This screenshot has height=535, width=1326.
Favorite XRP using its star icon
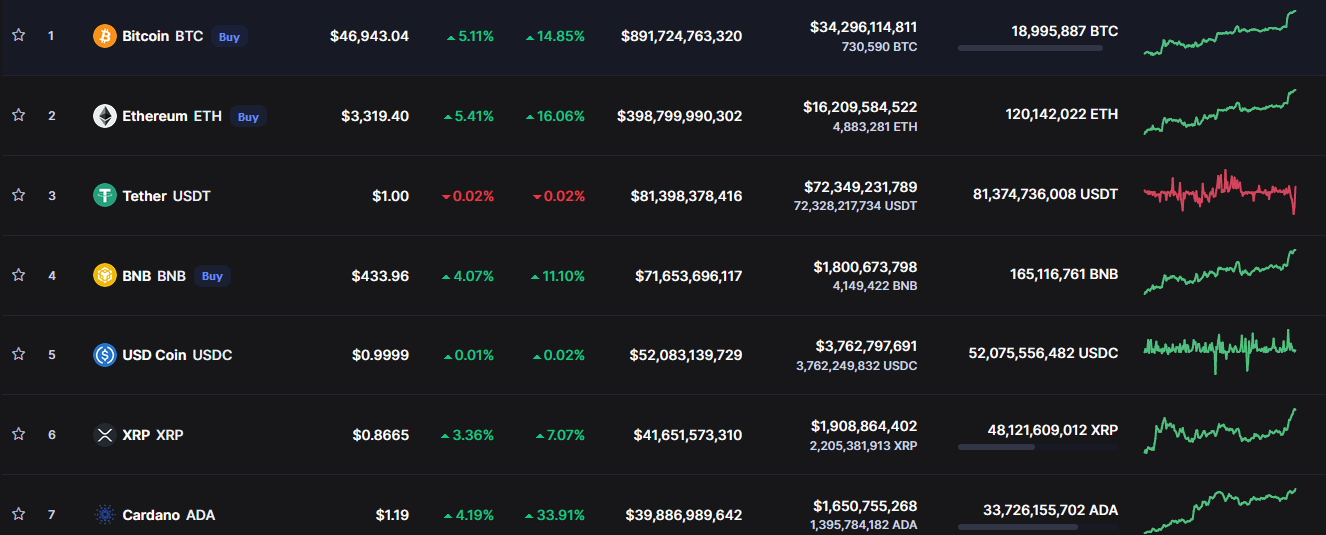18,434
